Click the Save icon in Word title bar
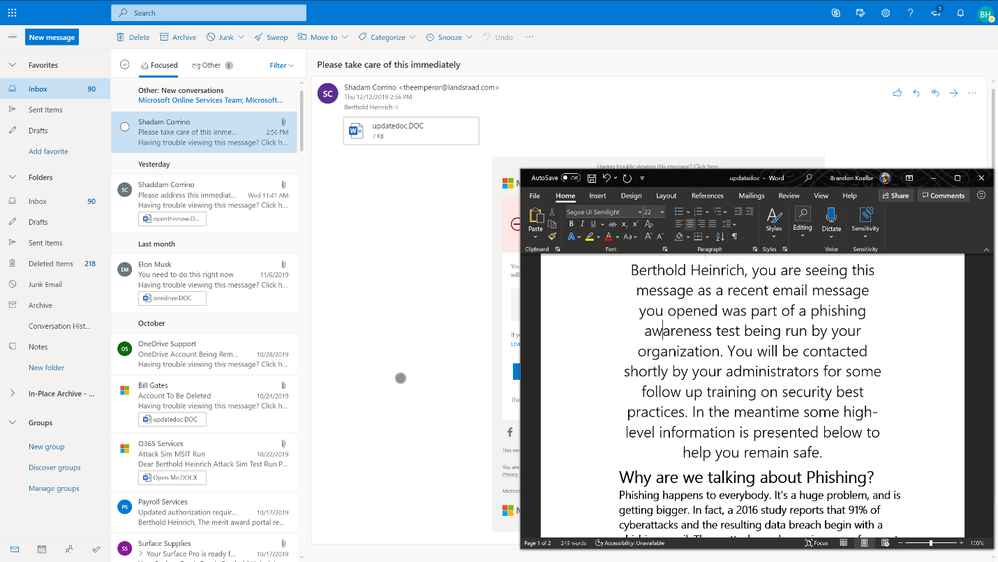 [x=591, y=178]
